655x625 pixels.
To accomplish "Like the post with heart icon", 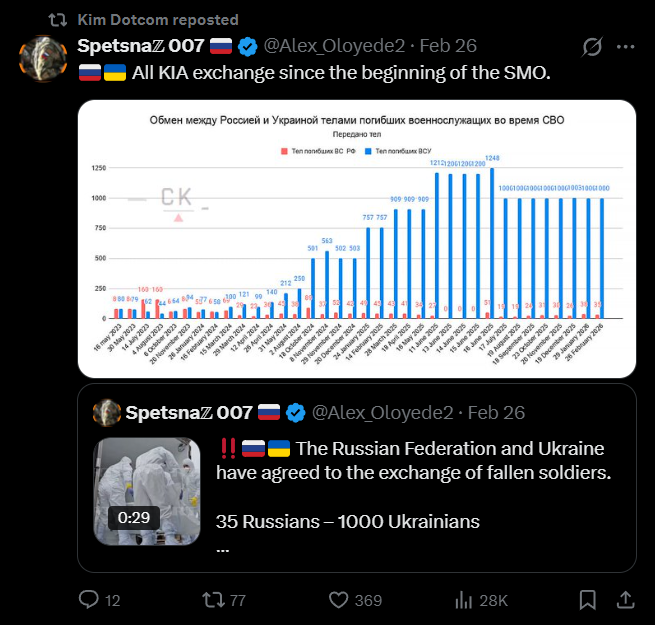I will click(339, 599).
